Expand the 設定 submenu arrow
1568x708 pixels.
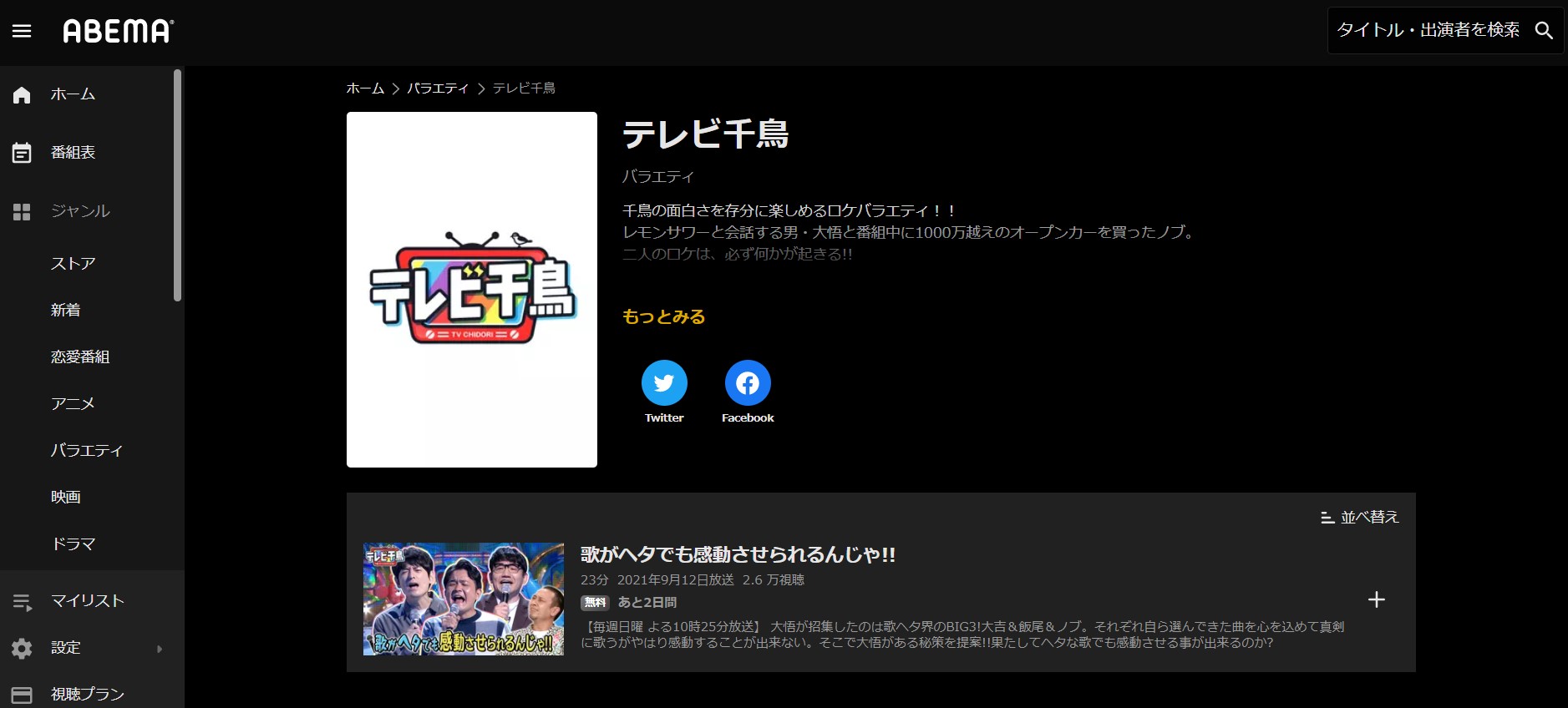coord(160,649)
